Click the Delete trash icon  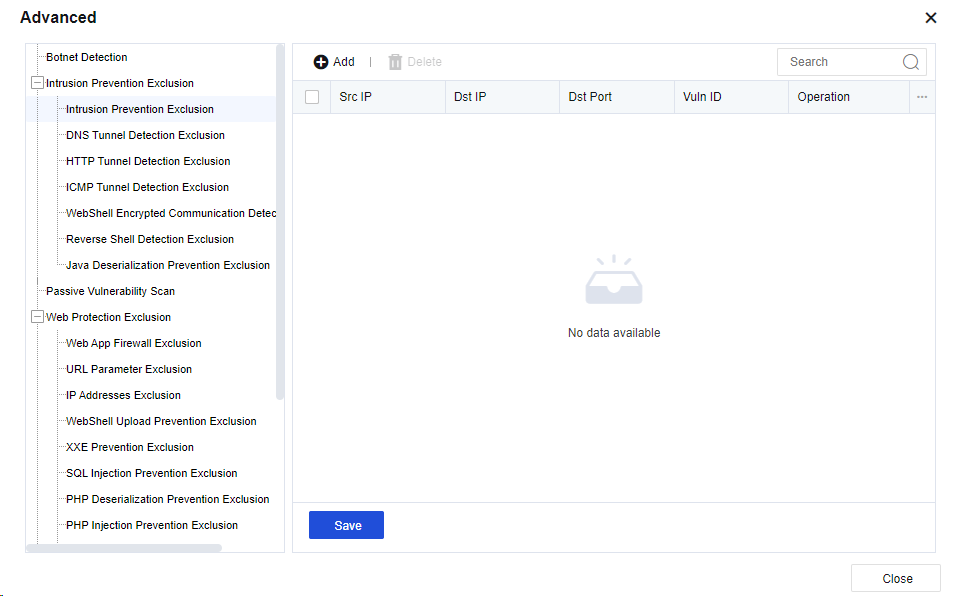[395, 62]
